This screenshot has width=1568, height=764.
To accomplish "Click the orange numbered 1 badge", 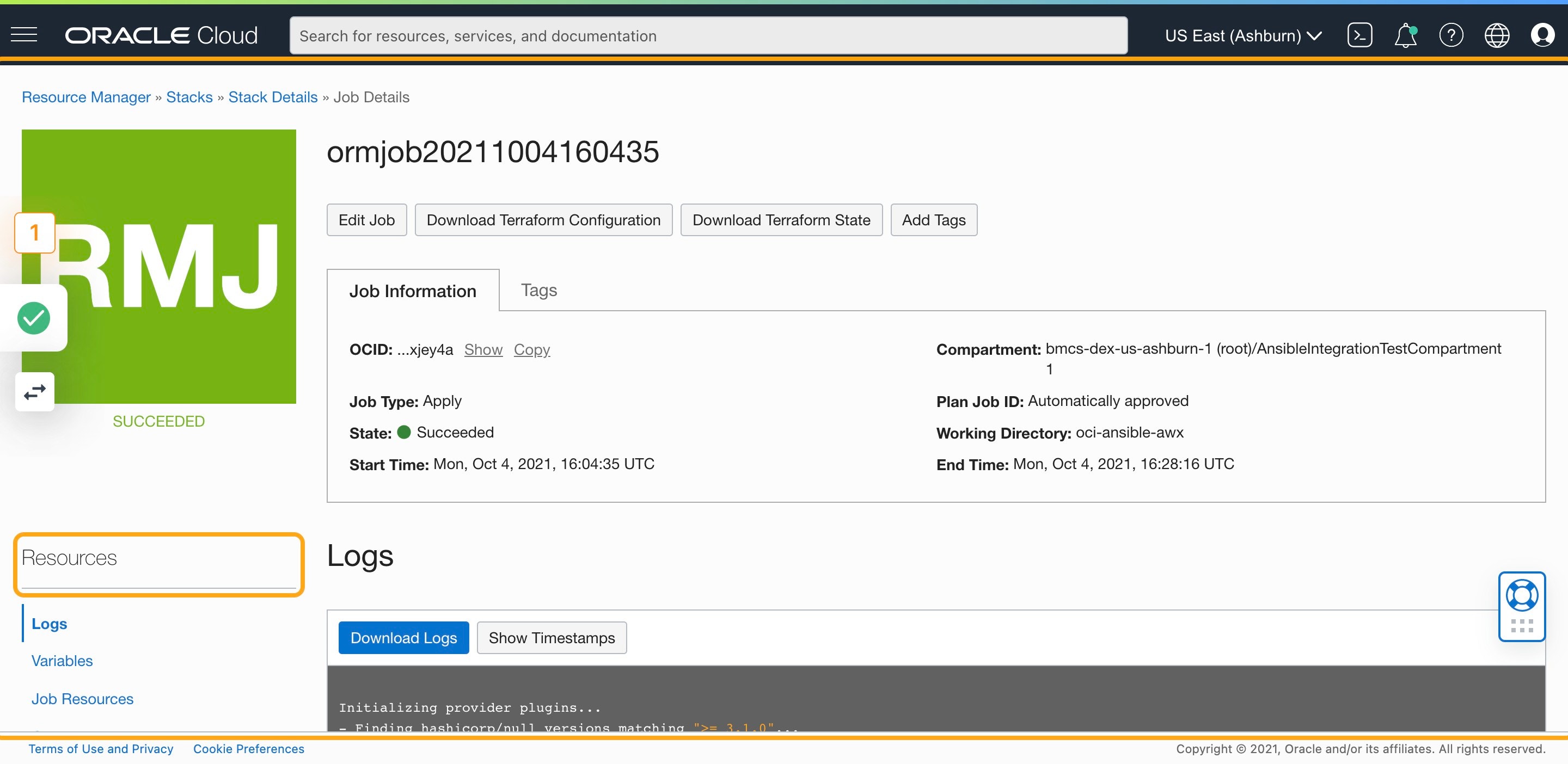I will point(35,233).
